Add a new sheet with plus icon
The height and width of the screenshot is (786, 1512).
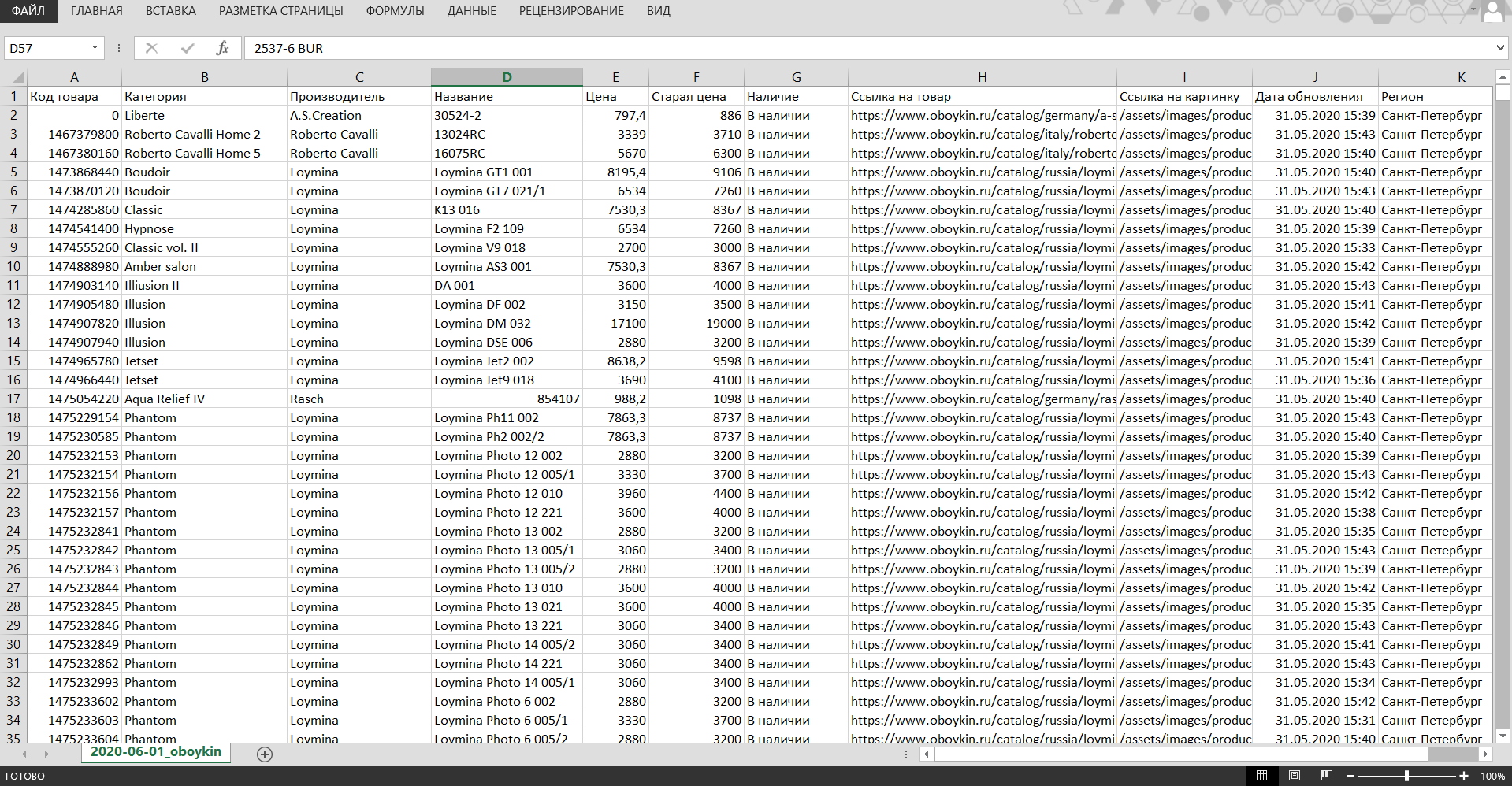point(265,754)
